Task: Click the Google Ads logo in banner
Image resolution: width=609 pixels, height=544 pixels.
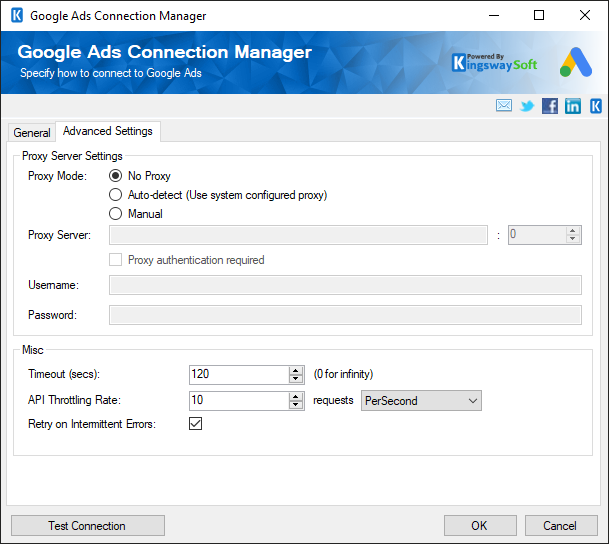Action: pos(576,62)
